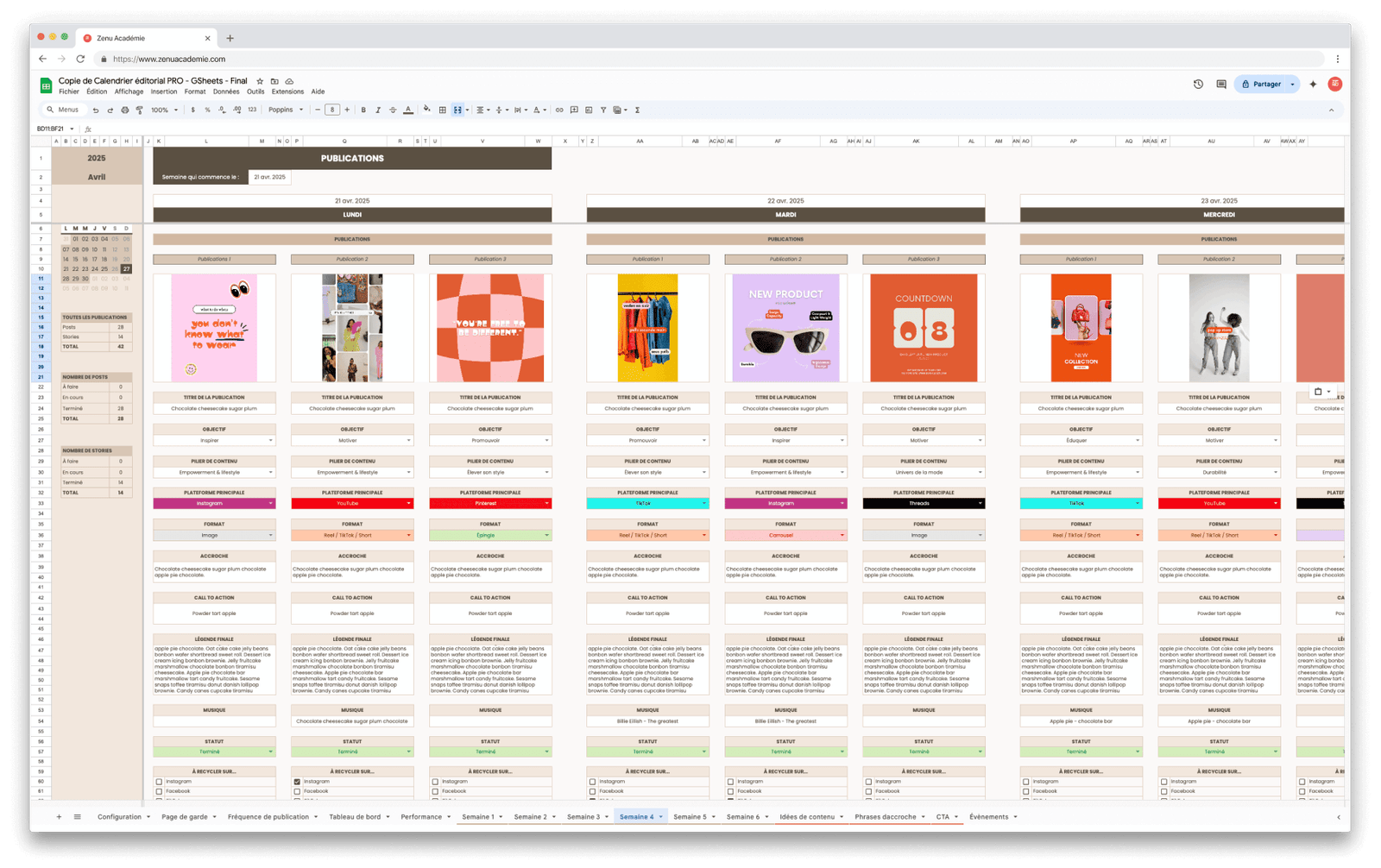
Task: Tick the Instagram checkbox under Mardi Publication 2
Action: 730,782
